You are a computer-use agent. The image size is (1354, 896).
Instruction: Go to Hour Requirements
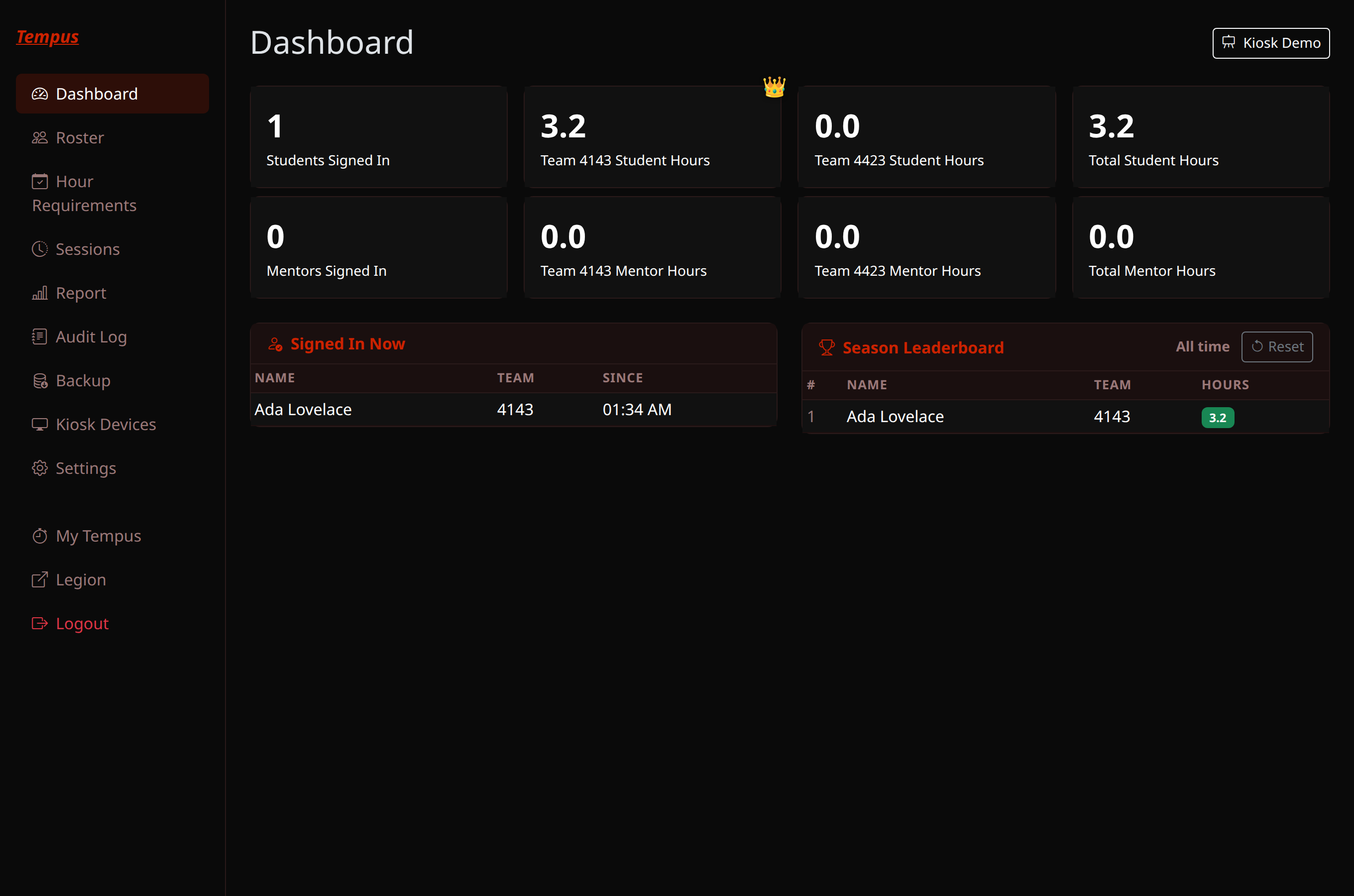[x=113, y=193]
